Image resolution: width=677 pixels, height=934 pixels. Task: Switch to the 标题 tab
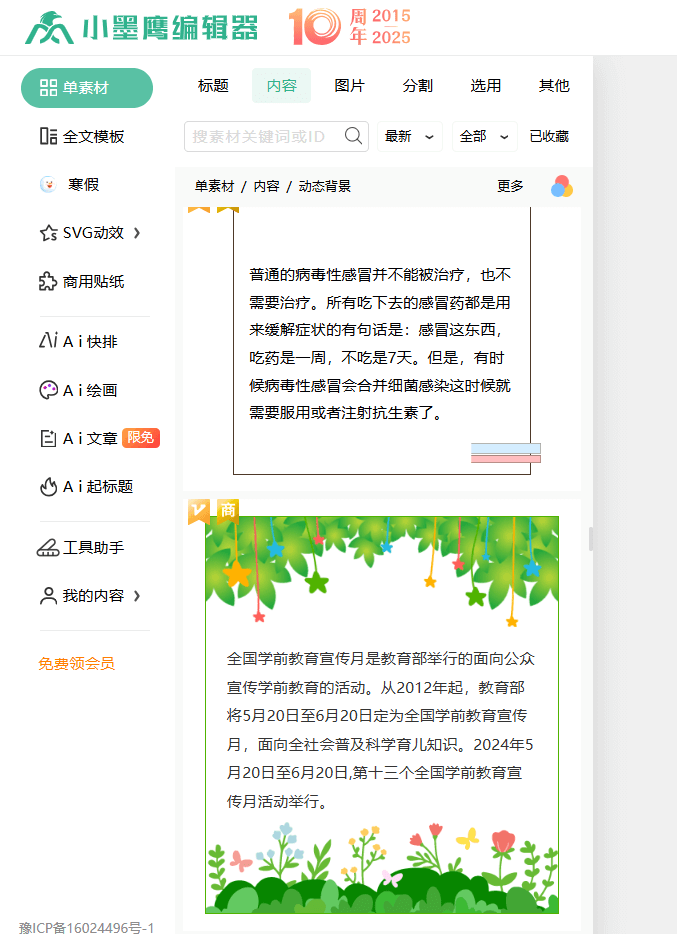213,86
